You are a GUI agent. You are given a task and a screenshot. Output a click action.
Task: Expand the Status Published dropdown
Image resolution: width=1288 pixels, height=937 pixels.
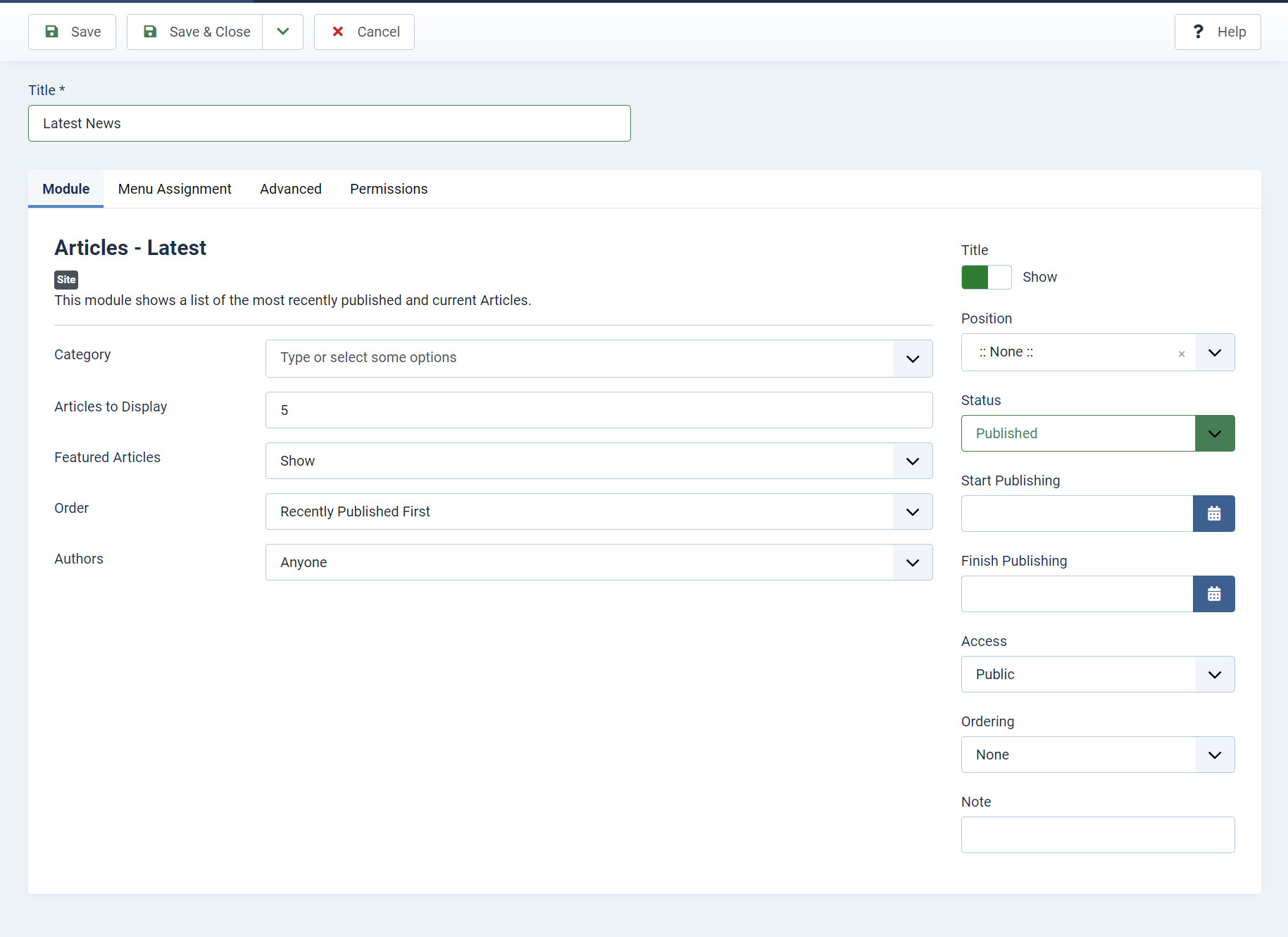pos(1214,433)
